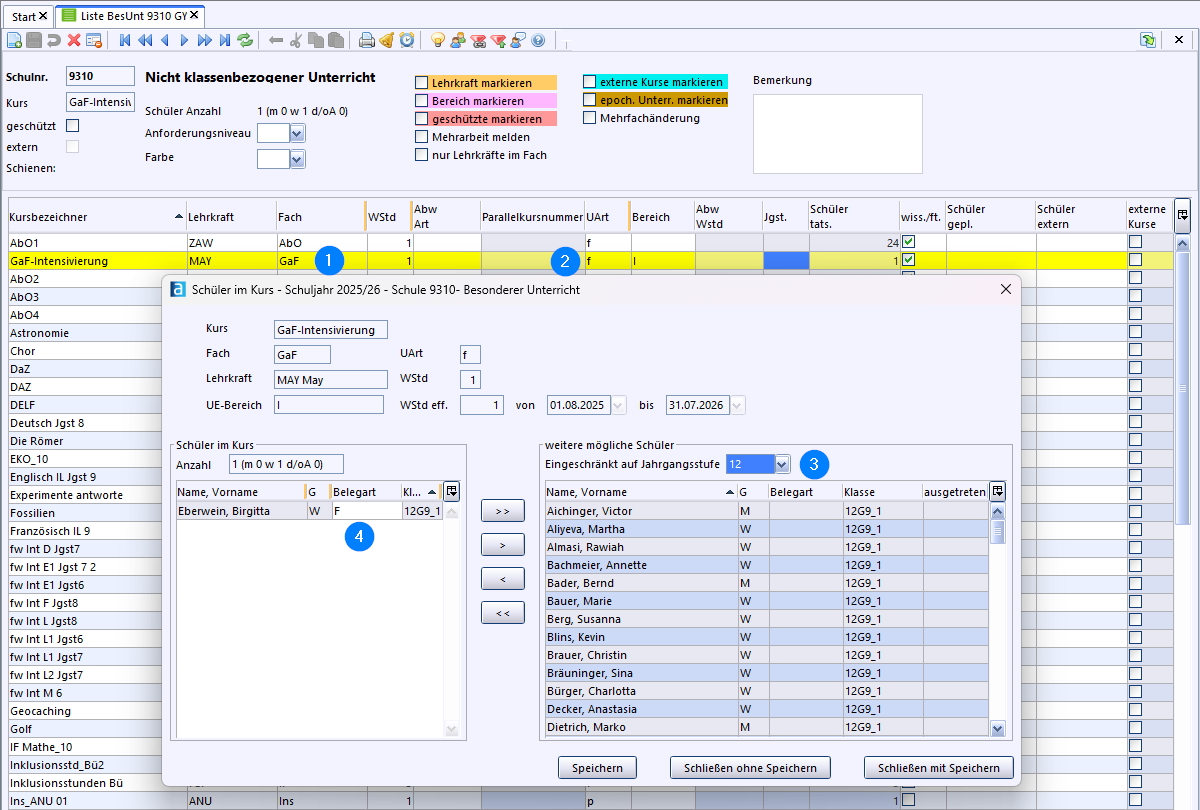This screenshot has width=1200, height=810.
Task: Open help via blue question mark icon
Action: [x=538, y=40]
